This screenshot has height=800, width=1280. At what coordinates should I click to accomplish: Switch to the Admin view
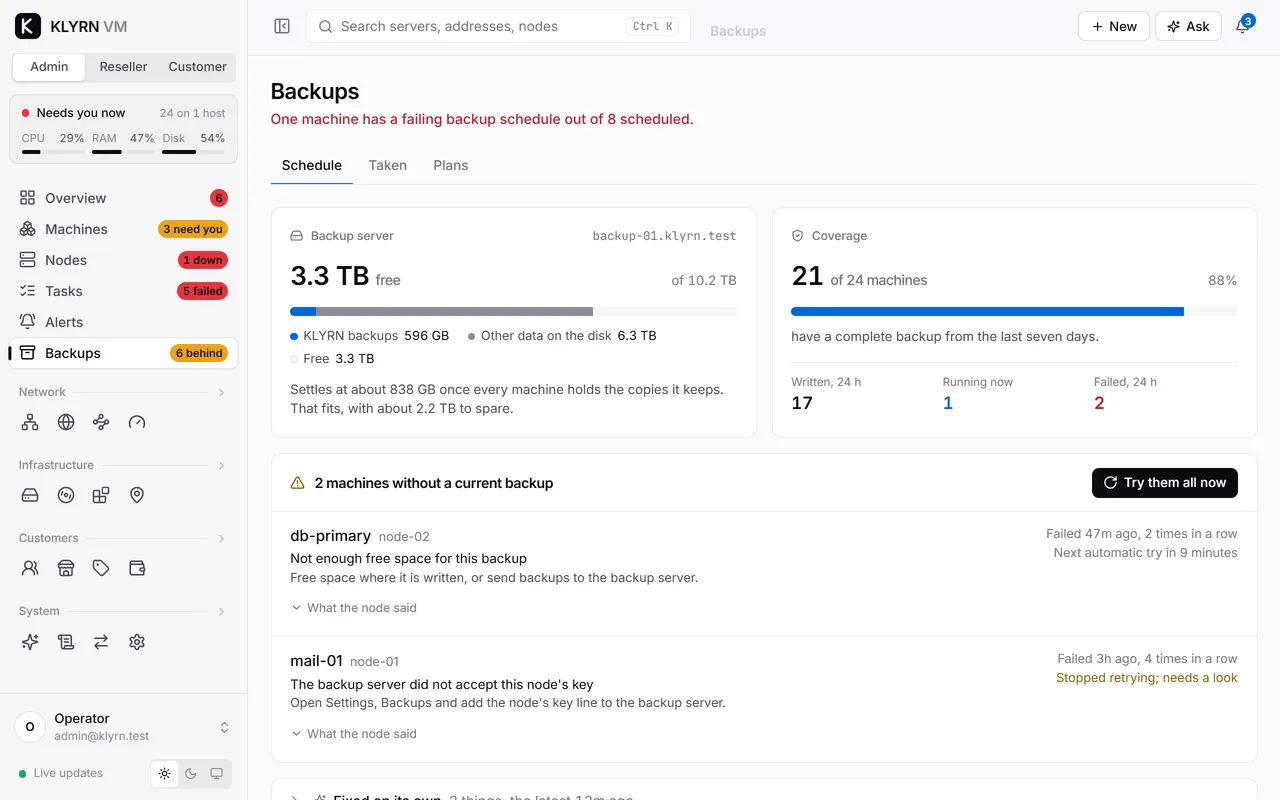[x=49, y=67]
